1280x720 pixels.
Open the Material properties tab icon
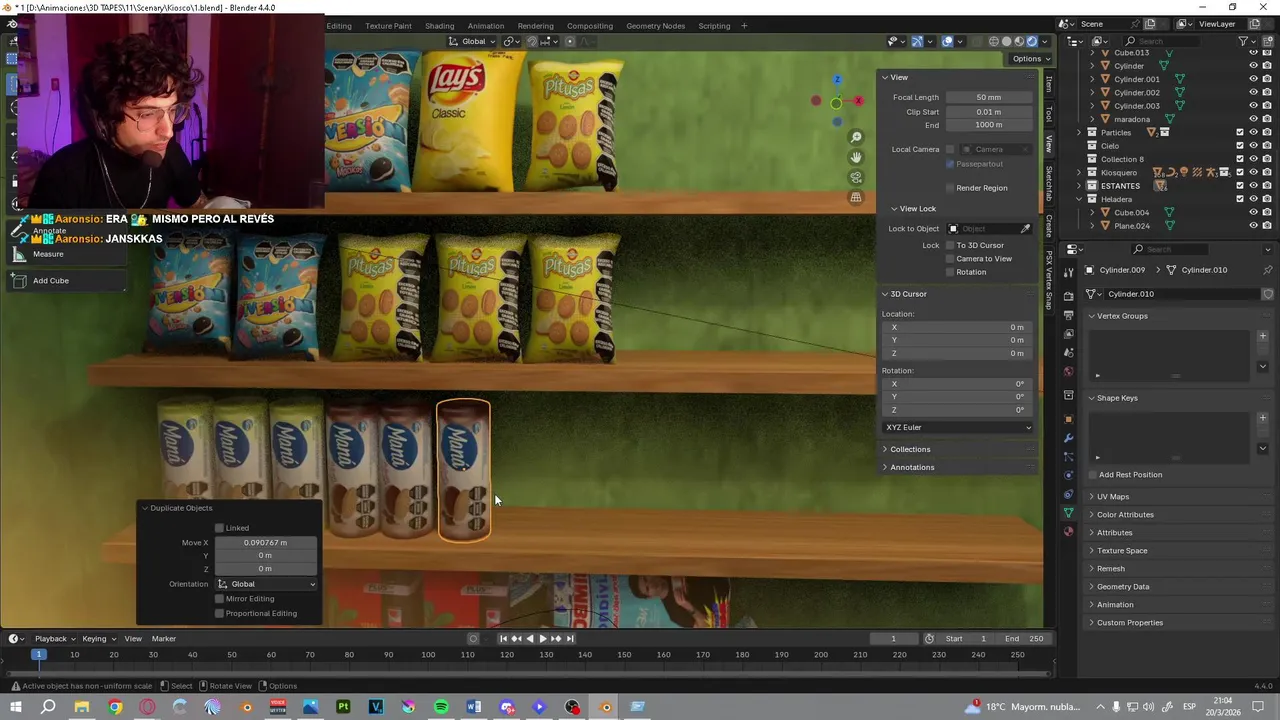(x=1069, y=532)
